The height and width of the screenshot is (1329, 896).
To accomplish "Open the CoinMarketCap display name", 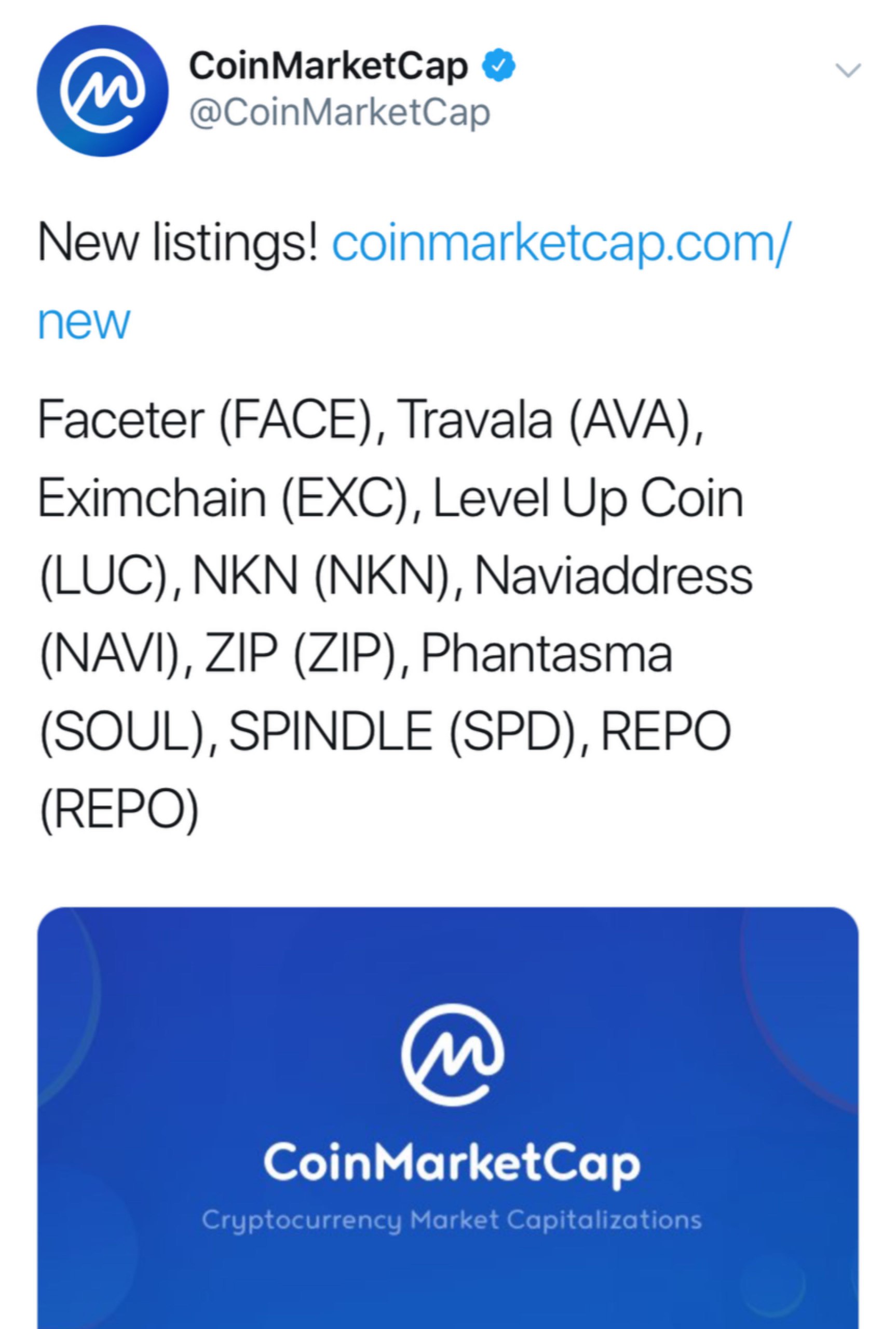I will [328, 66].
